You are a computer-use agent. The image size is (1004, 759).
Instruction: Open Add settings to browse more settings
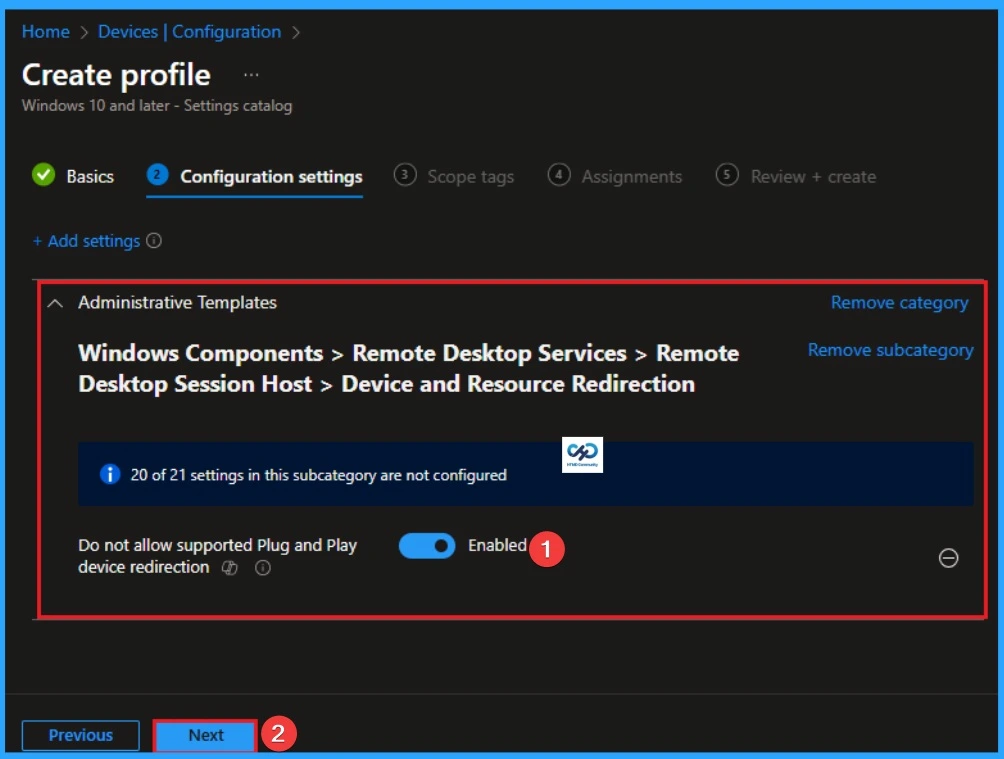click(x=88, y=241)
